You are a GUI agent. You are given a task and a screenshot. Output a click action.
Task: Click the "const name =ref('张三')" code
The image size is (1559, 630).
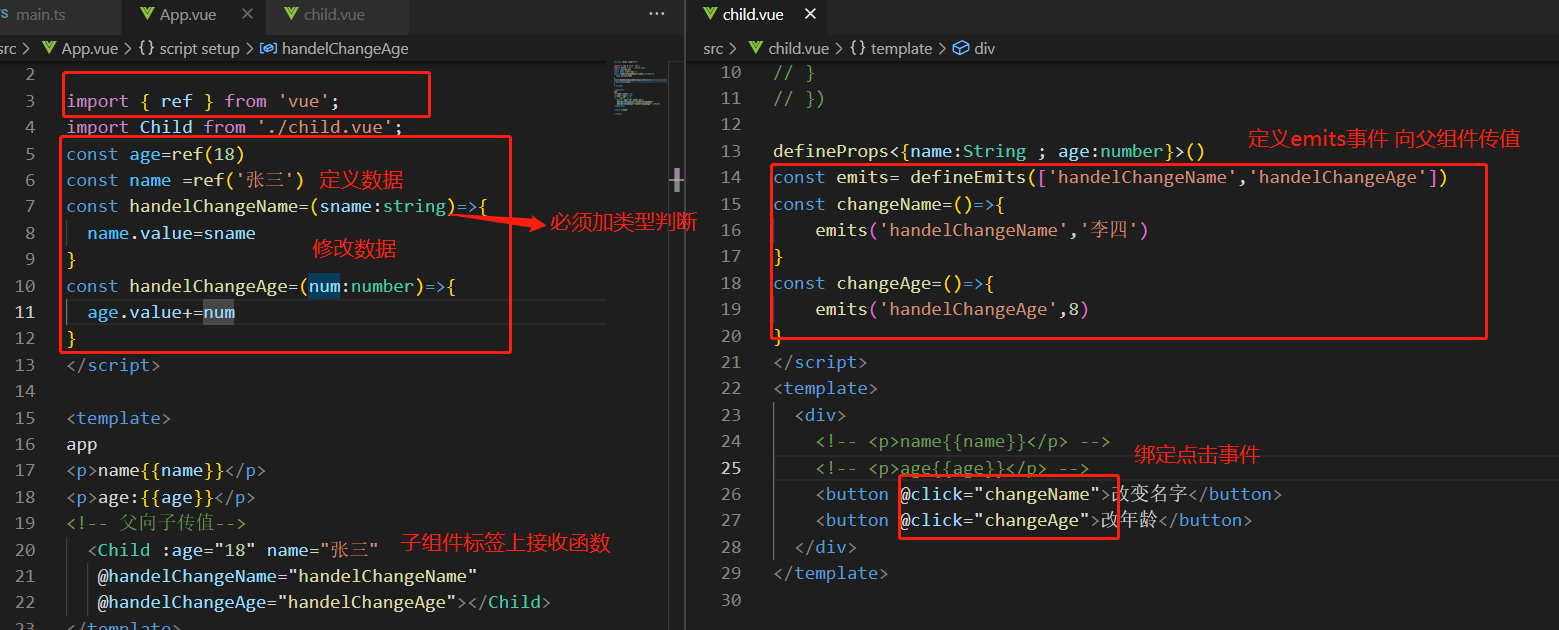pyautogui.click(x=185, y=180)
